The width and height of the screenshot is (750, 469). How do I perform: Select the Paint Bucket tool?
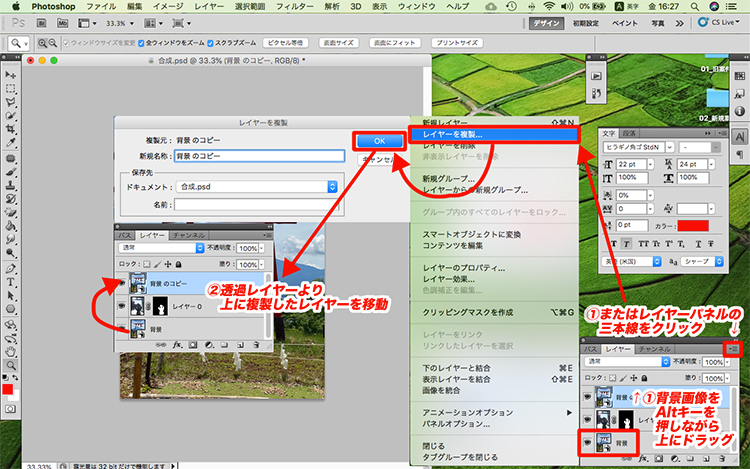(10, 226)
